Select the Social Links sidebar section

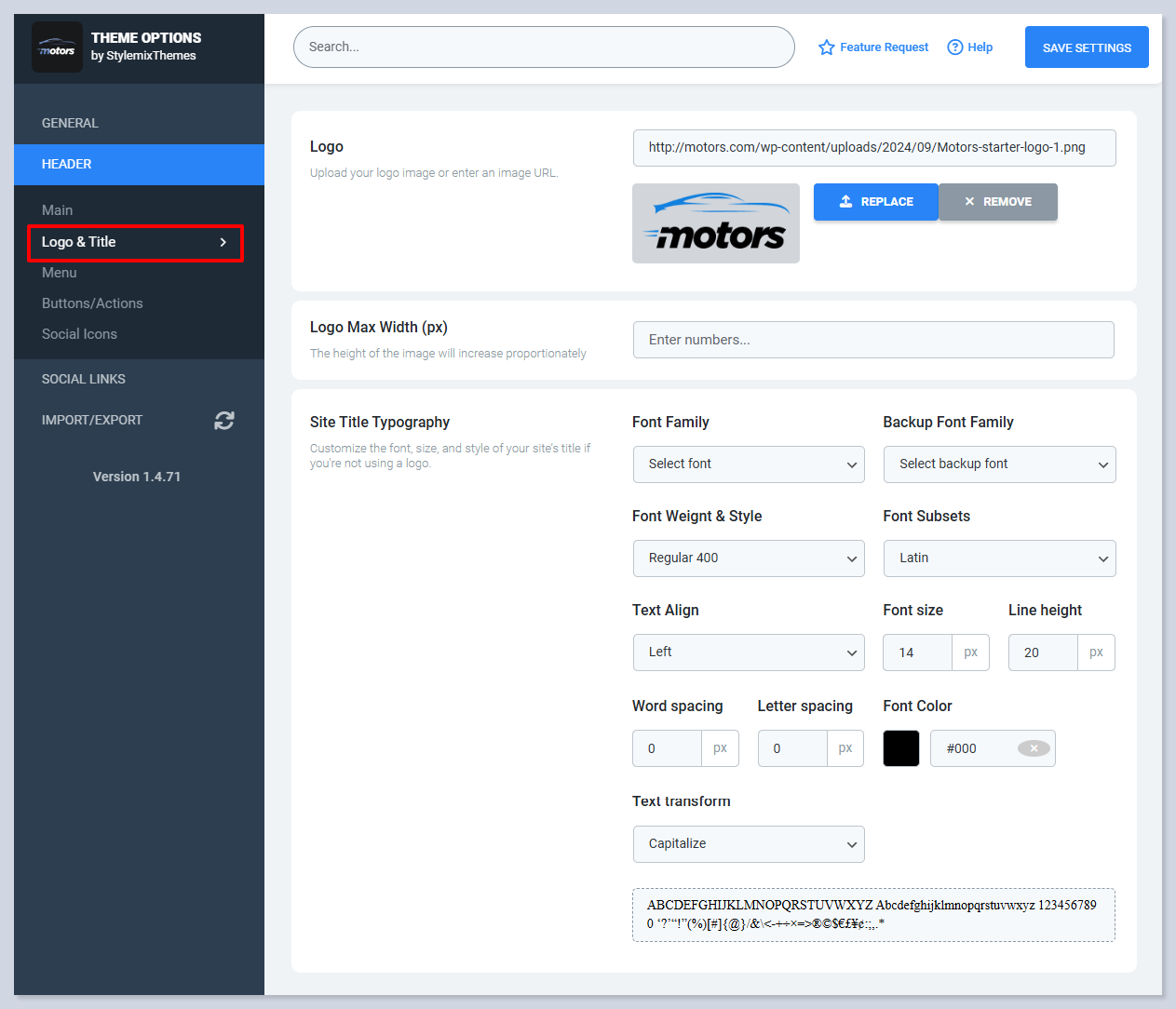coord(84,379)
